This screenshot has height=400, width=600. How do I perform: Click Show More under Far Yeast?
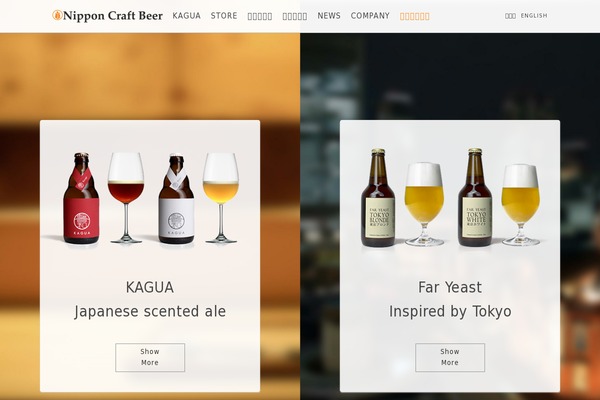(x=450, y=357)
